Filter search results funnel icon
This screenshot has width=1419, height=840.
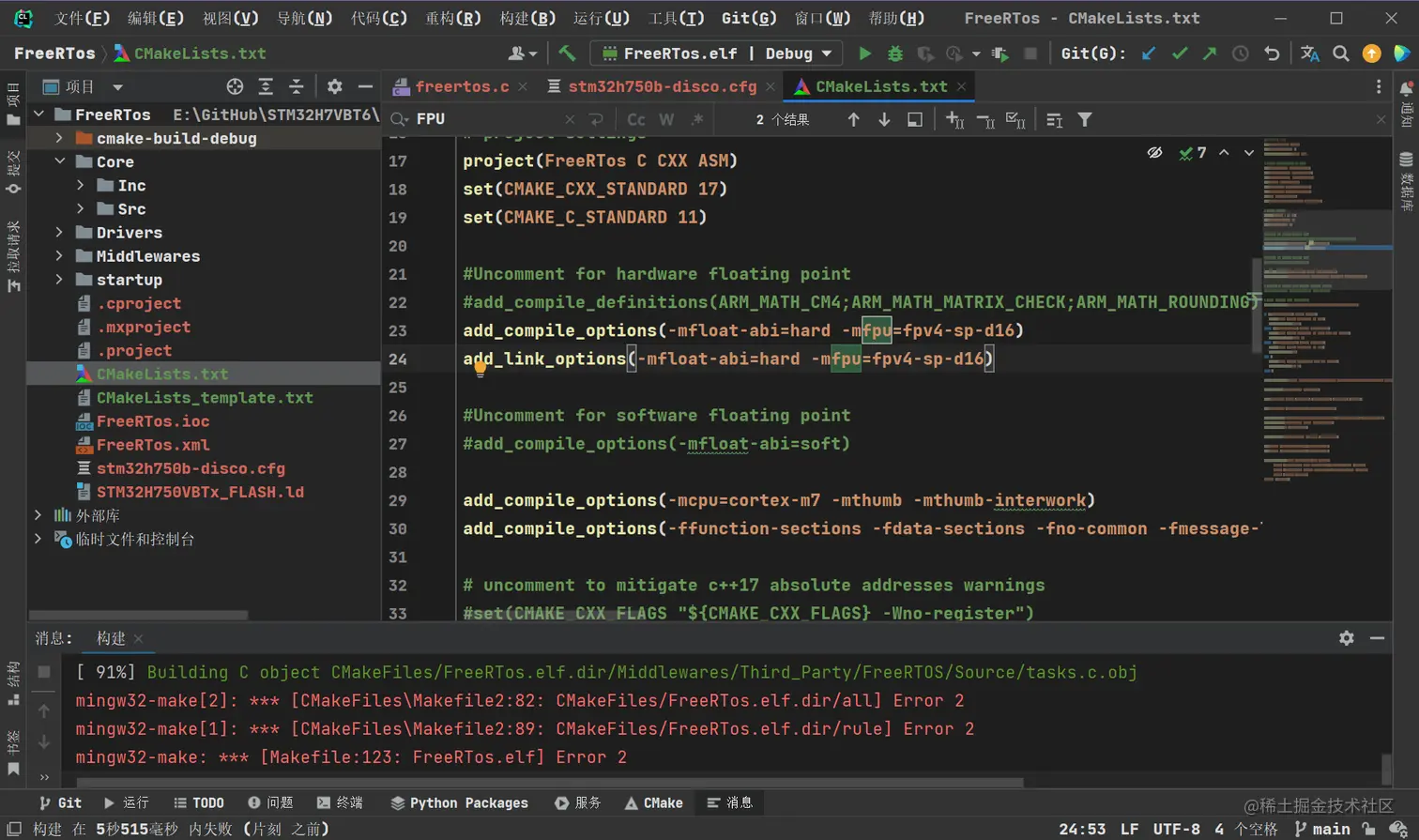click(1085, 119)
